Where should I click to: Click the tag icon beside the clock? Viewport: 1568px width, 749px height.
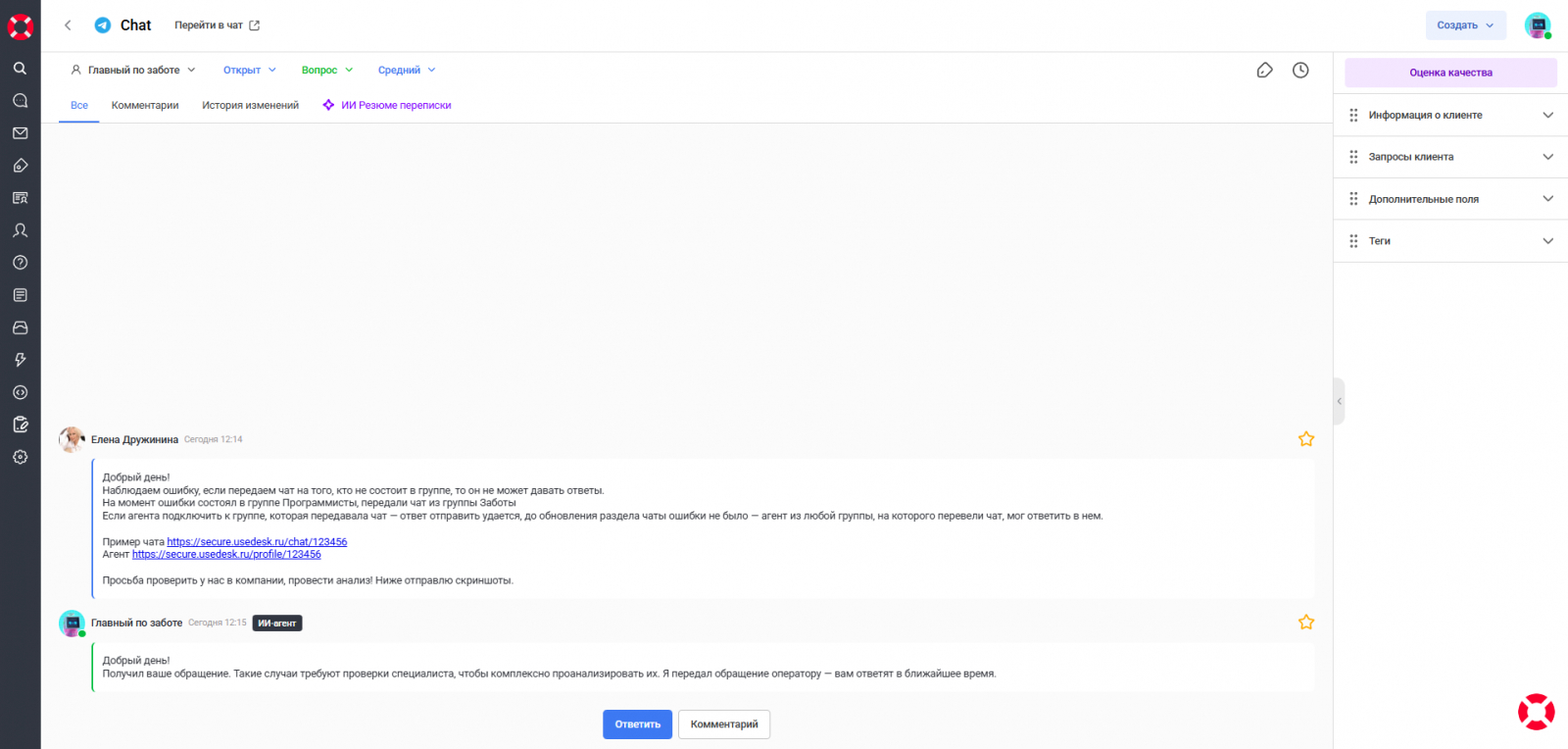1264,71
